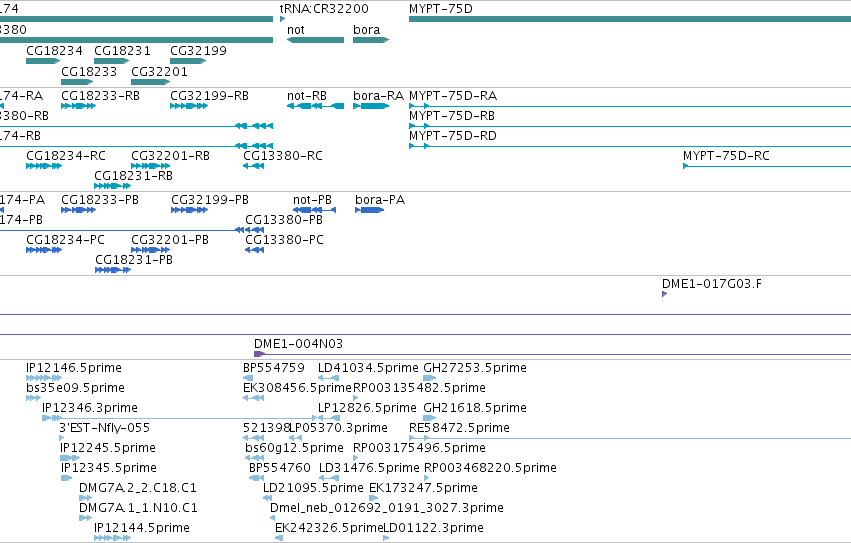Screen dimensions: 851x543
Task: Click the CG18231 gene label
Action: click(x=122, y=50)
